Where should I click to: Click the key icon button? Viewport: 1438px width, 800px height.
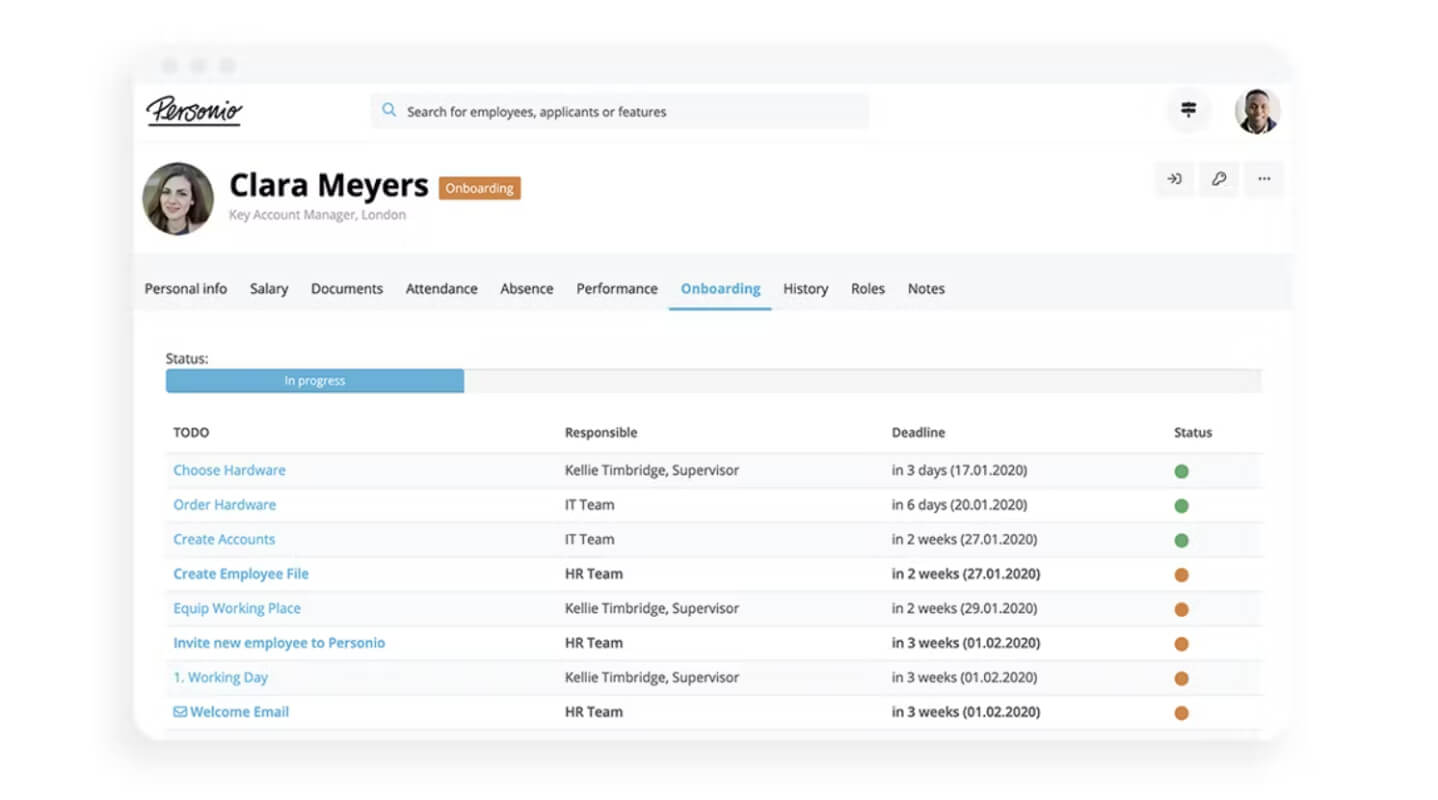(1219, 179)
